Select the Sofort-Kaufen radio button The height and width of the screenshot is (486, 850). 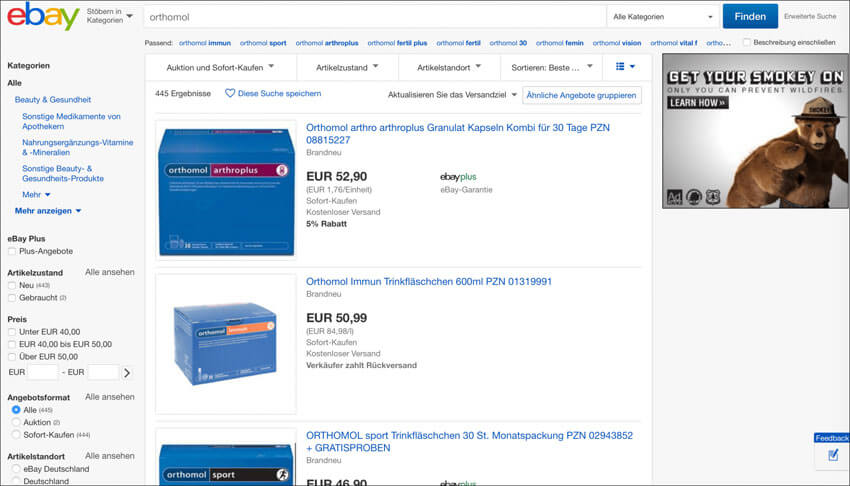click(x=16, y=435)
